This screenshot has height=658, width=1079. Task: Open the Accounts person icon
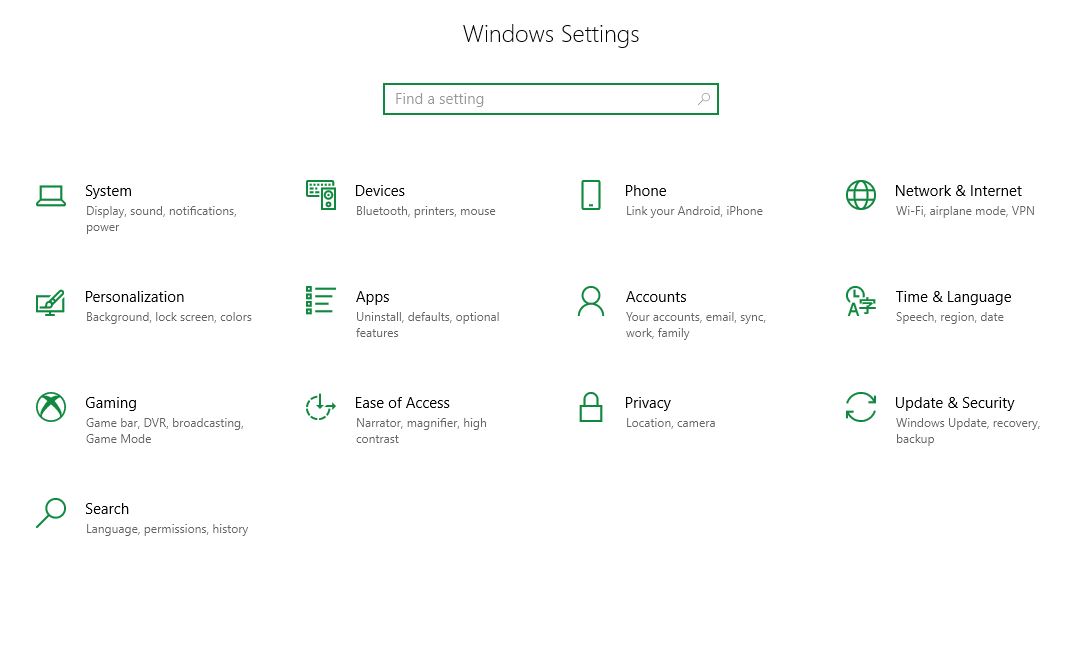coord(591,301)
